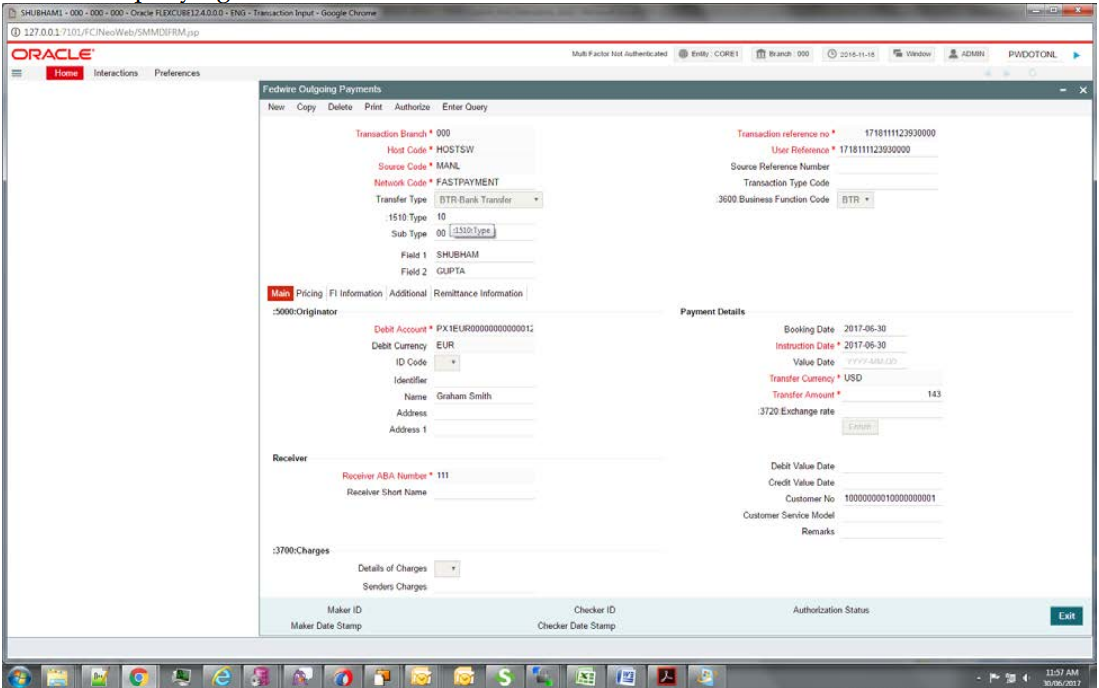
Task: Open the Interactions menu
Action: [116, 73]
